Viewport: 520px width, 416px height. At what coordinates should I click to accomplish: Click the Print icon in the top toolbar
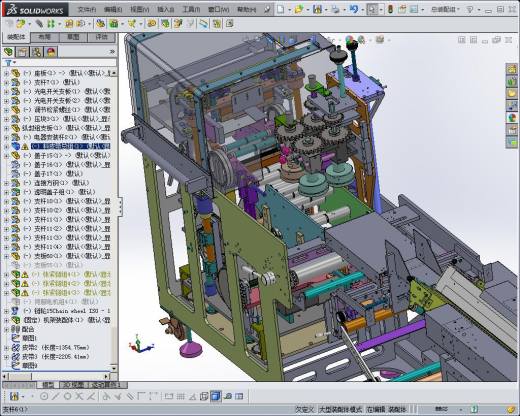point(335,10)
